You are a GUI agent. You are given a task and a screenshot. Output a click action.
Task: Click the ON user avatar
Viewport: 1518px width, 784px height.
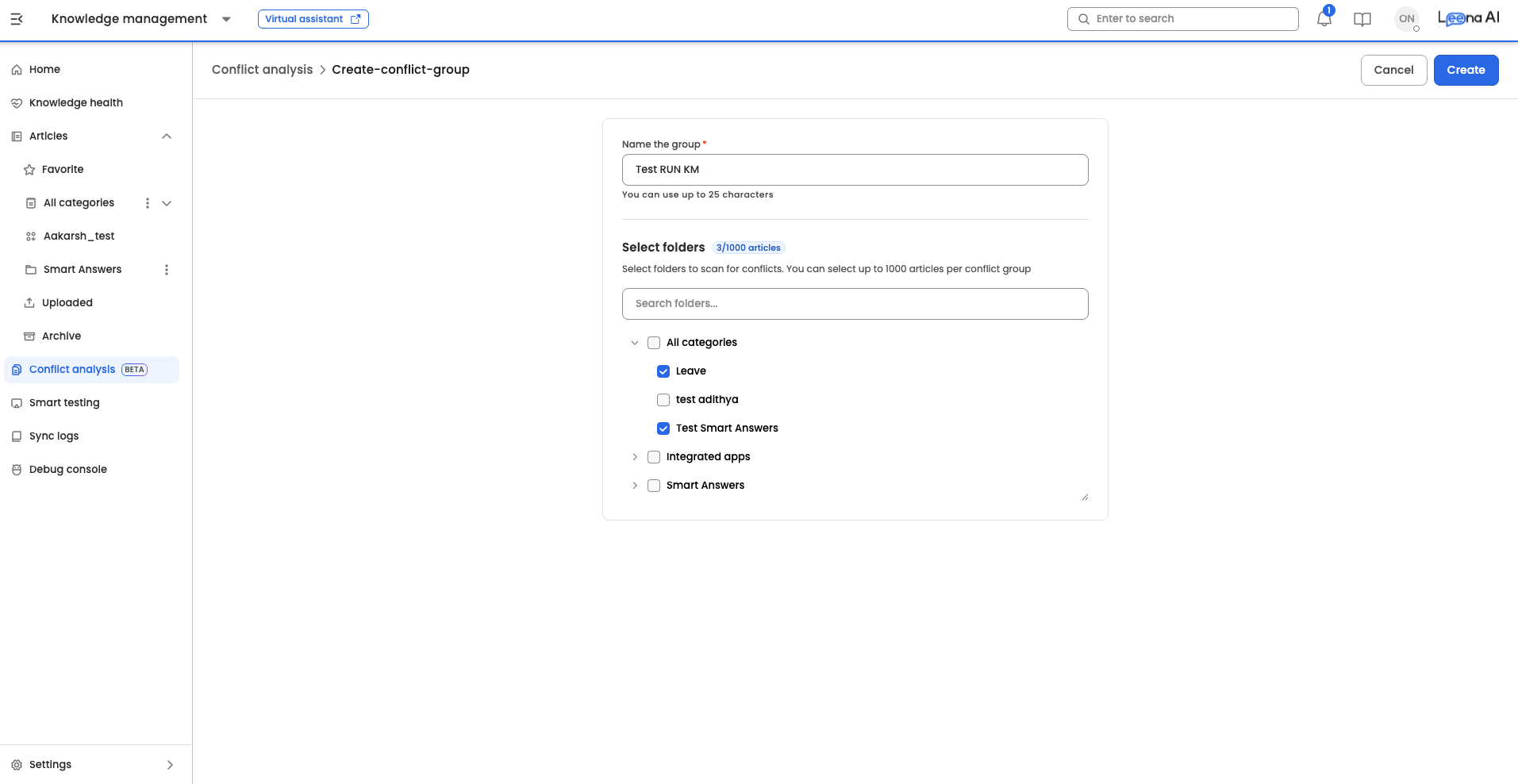pyautogui.click(x=1406, y=19)
